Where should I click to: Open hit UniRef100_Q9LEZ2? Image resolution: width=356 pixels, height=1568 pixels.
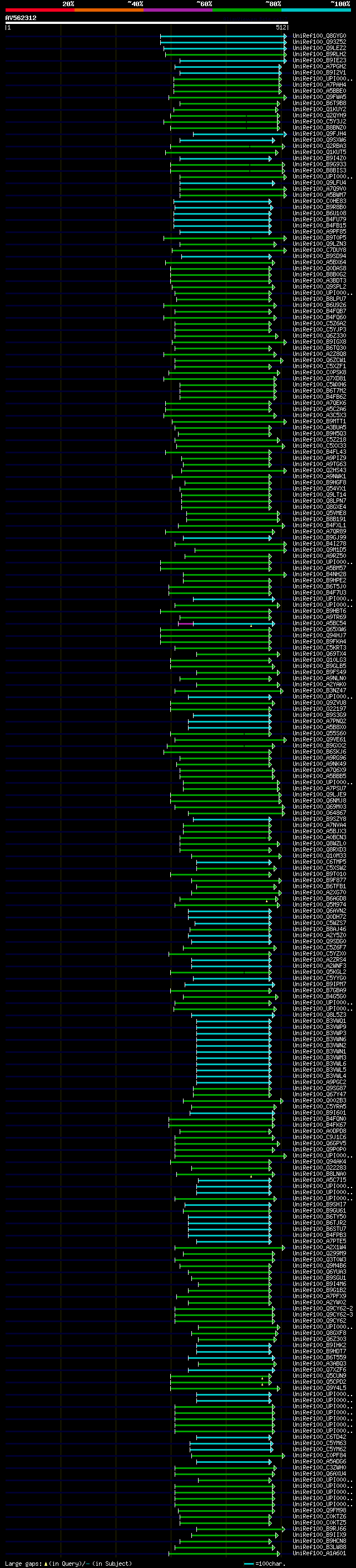click(319, 48)
